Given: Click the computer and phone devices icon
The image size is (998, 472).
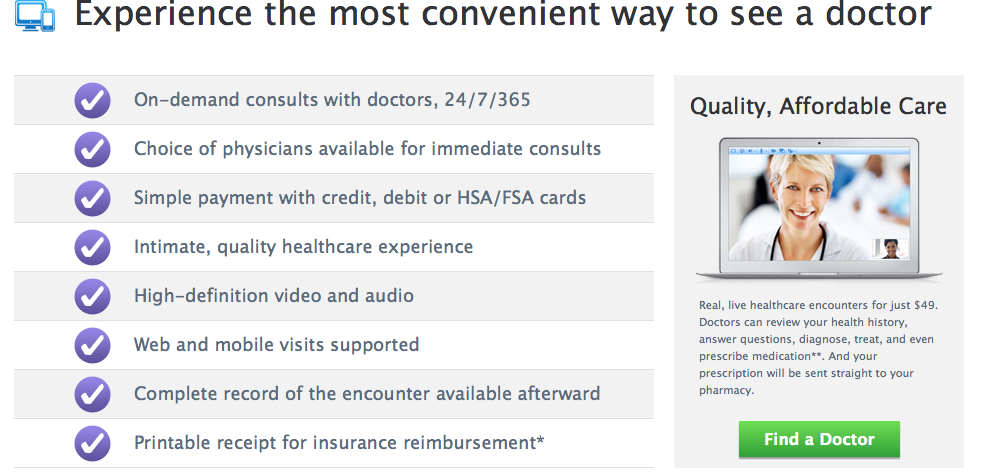Looking at the screenshot, I should point(35,16).
